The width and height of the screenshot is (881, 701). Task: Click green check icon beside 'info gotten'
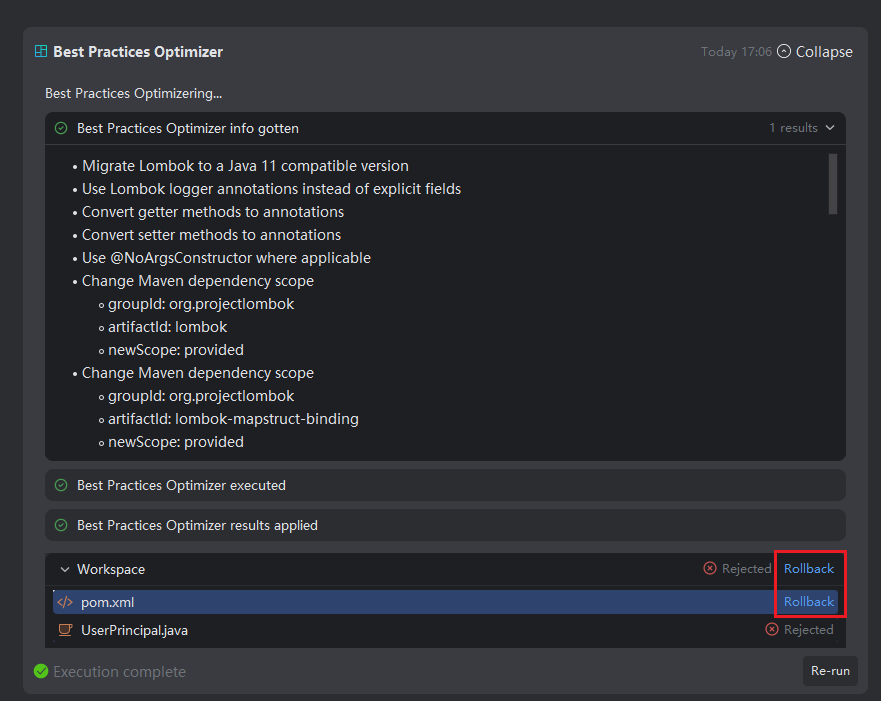tap(61, 128)
